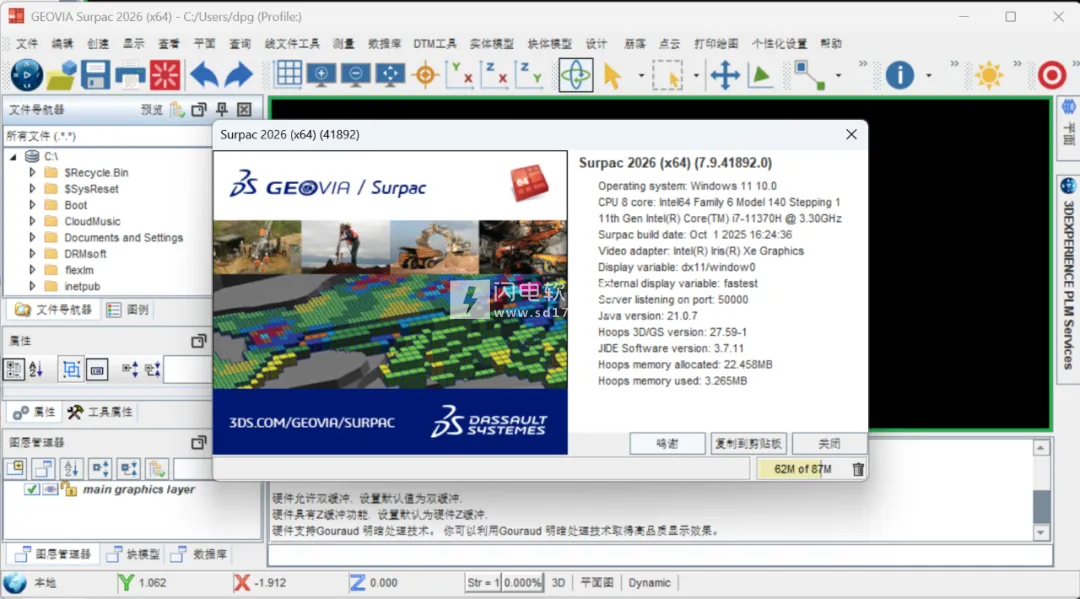Screen dimensions: 1080x599
Task: Toggle the main graphics layer green checkbox
Action: pos(32,489)
